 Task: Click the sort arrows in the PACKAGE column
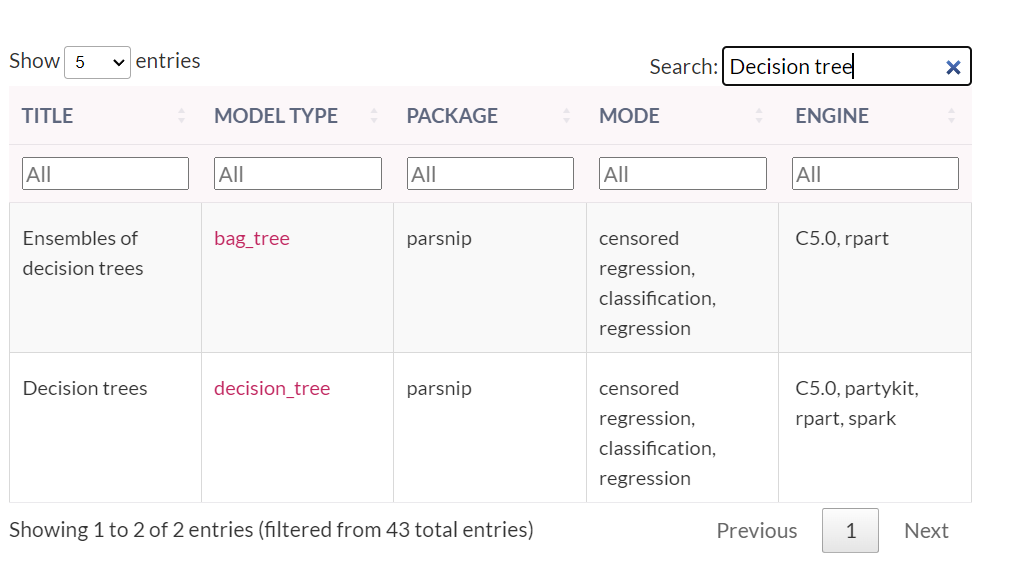[x=566, y=116]
